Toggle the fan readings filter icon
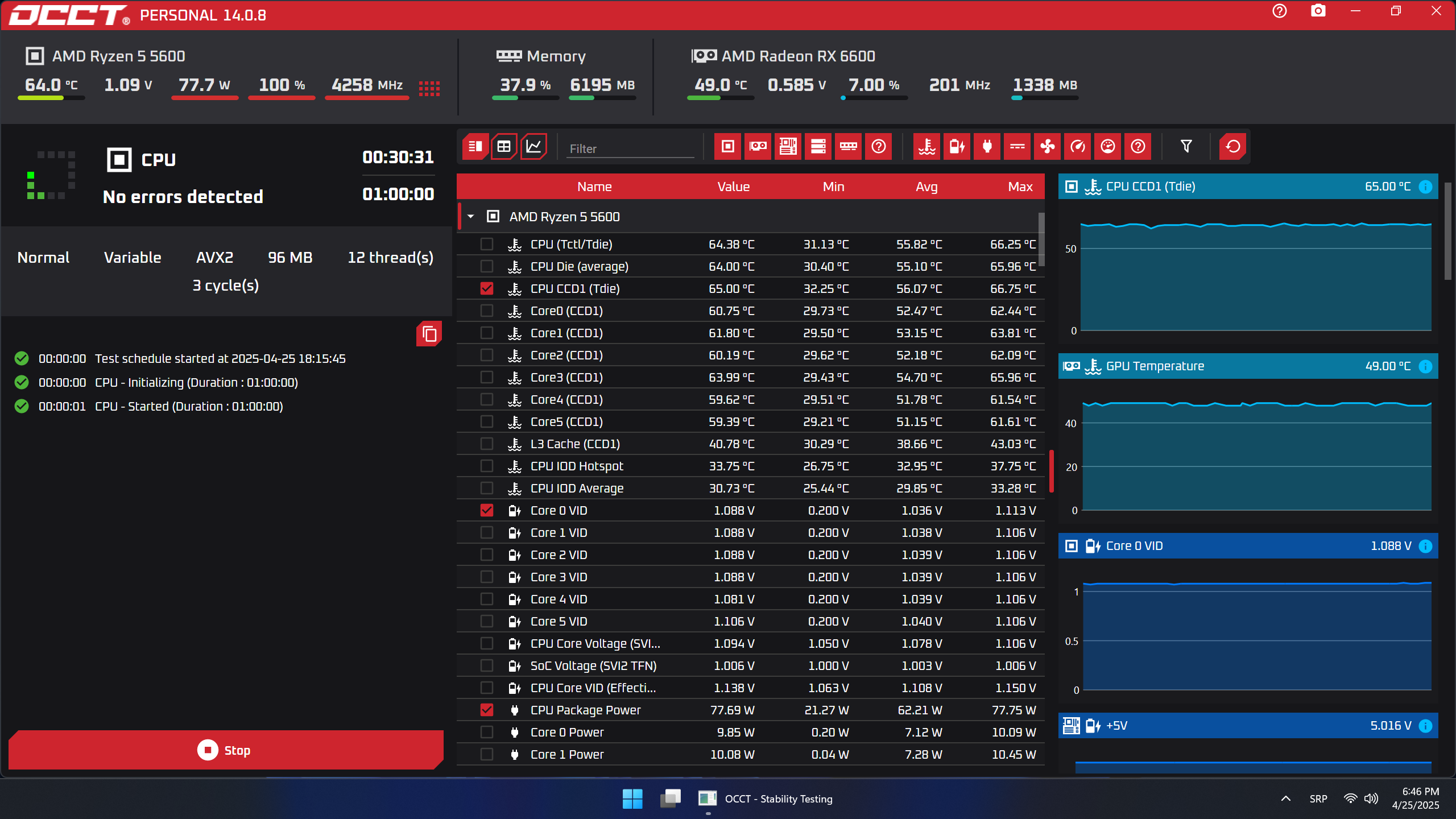1456x819 pixels. [x=1047, y=147]
